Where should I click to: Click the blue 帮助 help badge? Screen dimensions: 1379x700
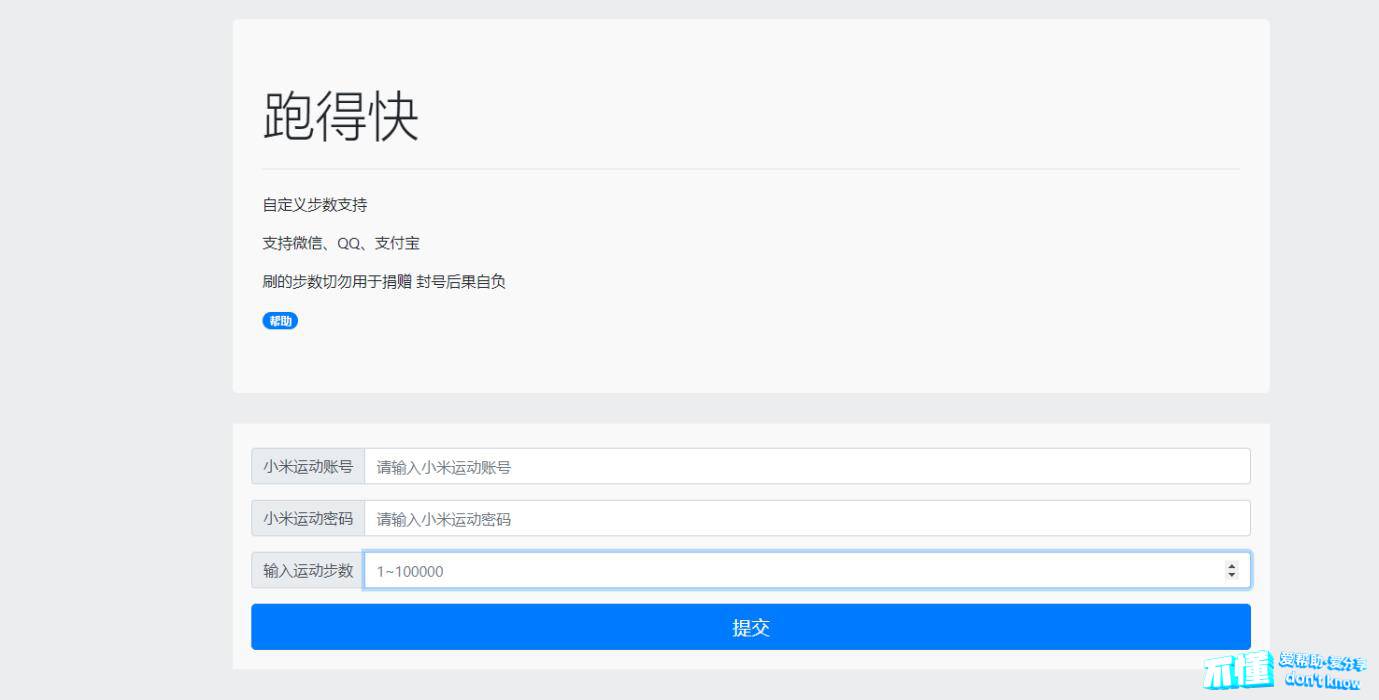pyautogui.click(x=280, y=321)
